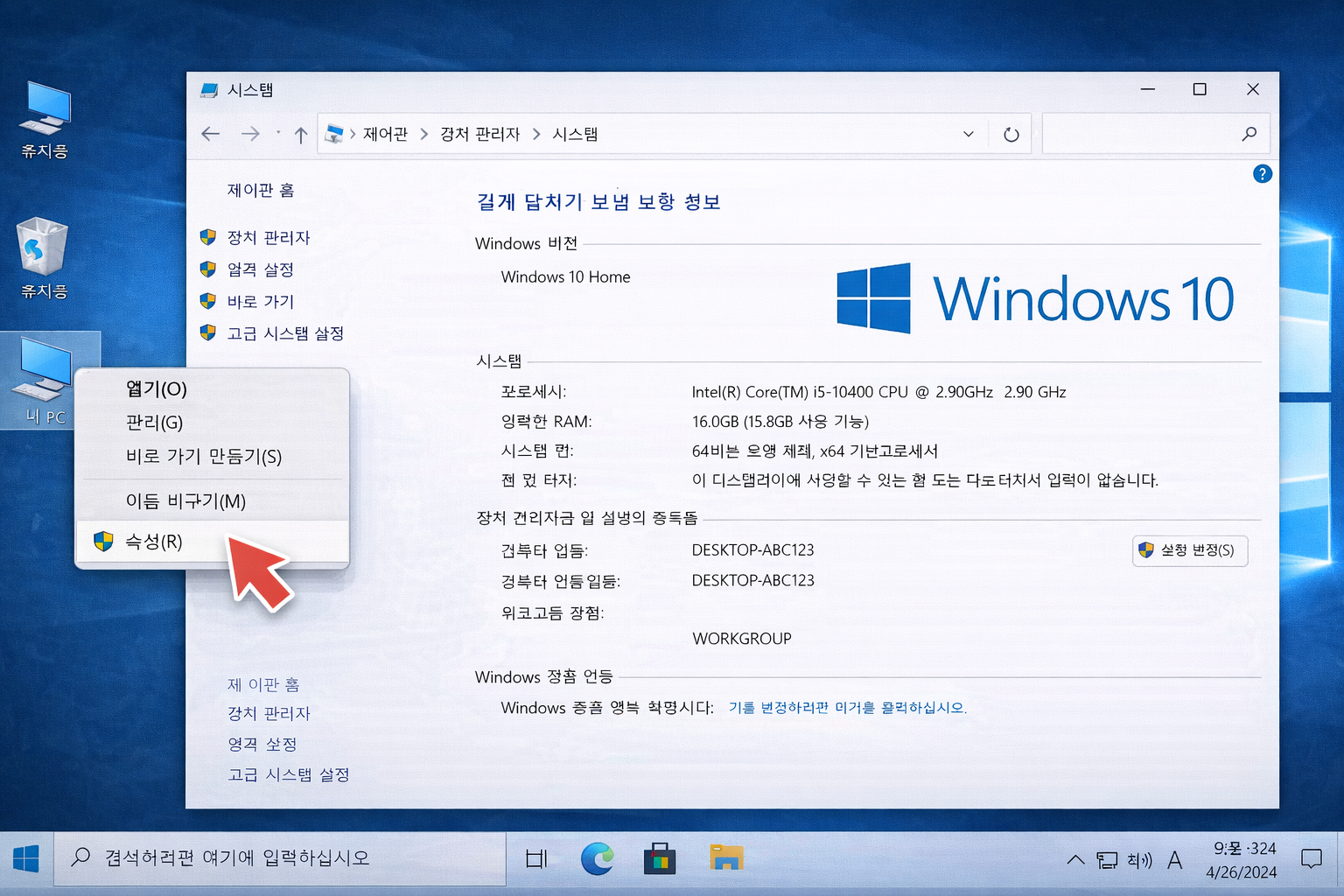Focus the System window search field
1344x896 pixels.
(x=1155, y=134)
